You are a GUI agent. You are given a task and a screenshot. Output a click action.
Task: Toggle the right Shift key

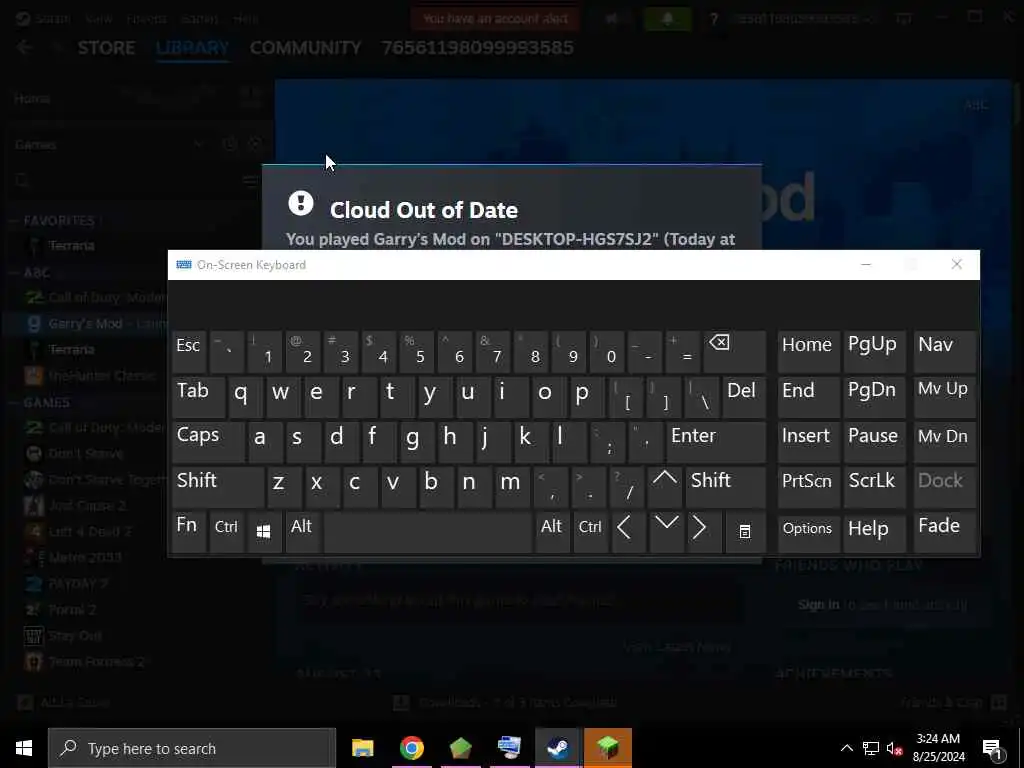726,487
